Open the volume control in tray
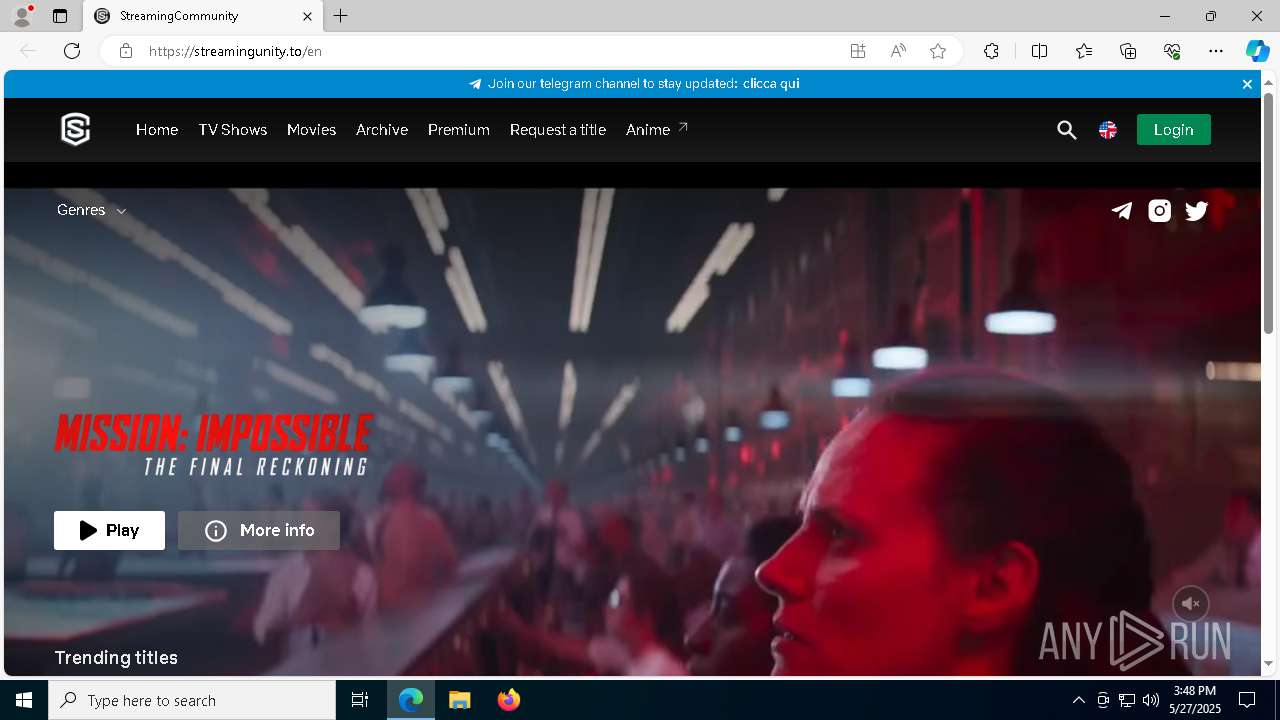Image resolution: width=1280 pixels, height=720 pixels. click(x=1151, y=700)
